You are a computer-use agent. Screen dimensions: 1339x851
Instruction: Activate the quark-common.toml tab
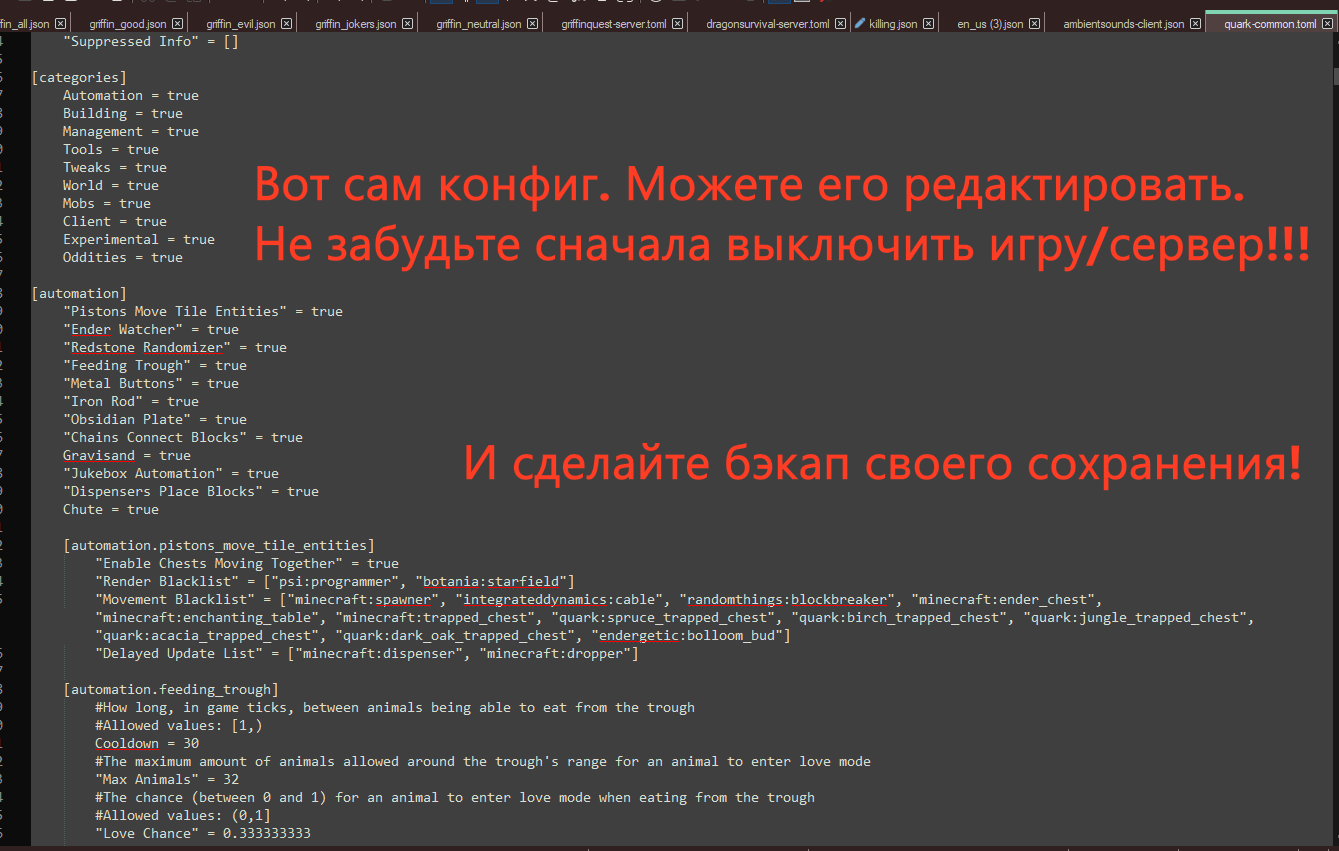1270,22
